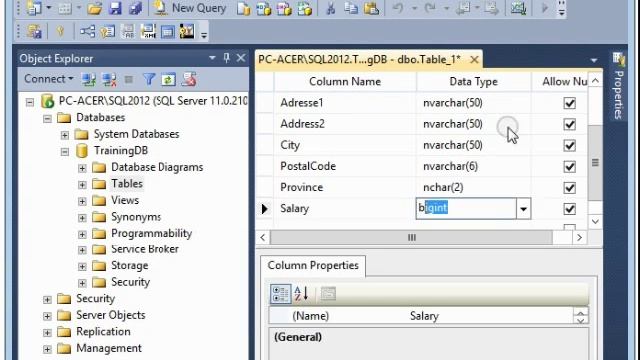Save the table with the floppy icon

tap(115, 8)
